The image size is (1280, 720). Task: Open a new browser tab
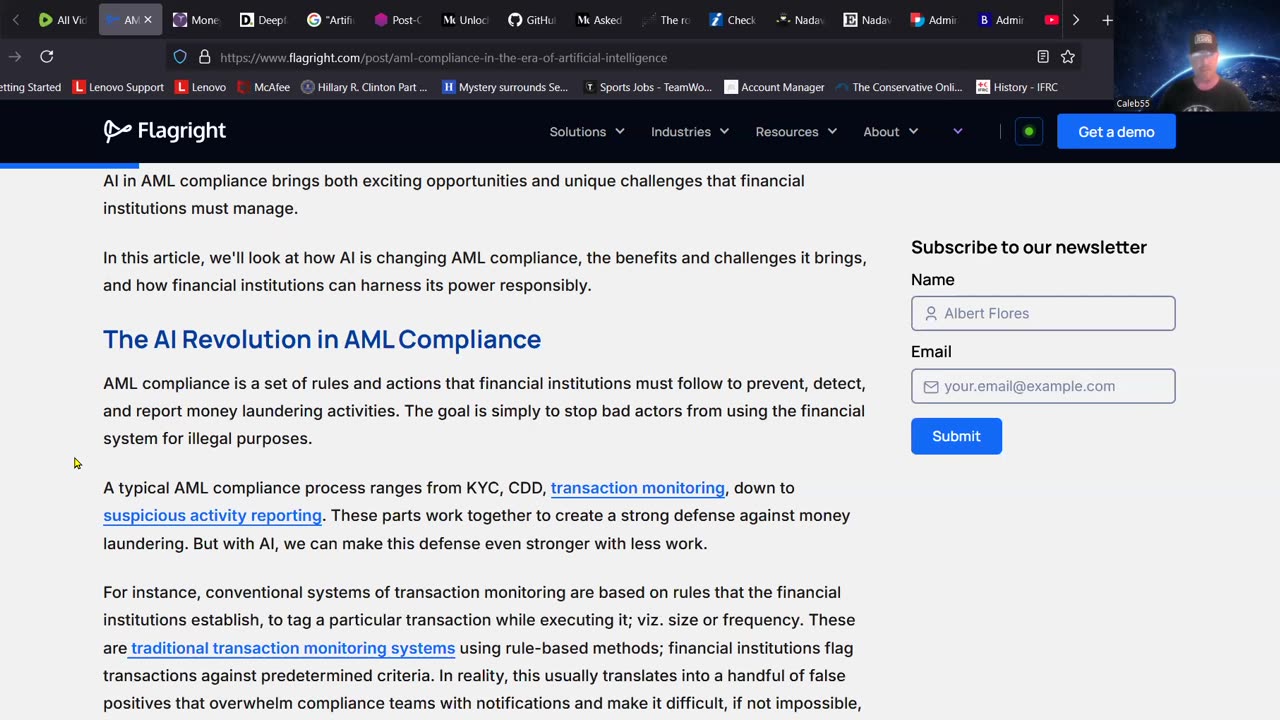point(1107,20)
